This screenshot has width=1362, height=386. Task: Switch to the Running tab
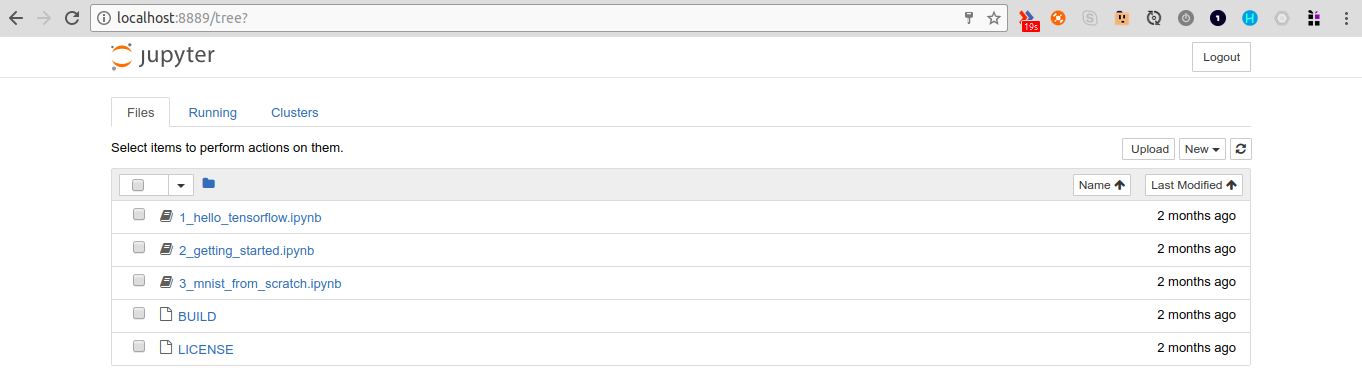(x=213, y=113)
